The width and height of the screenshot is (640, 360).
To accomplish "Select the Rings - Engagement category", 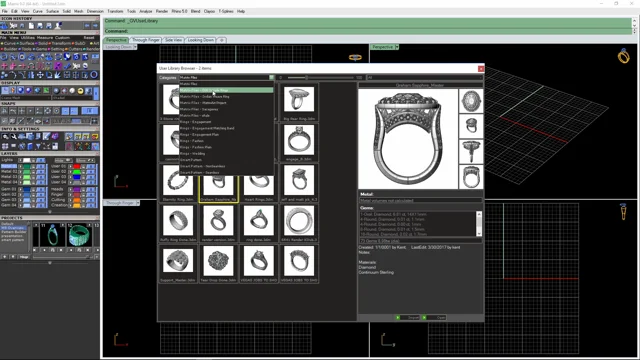I will tap(226, 122).
